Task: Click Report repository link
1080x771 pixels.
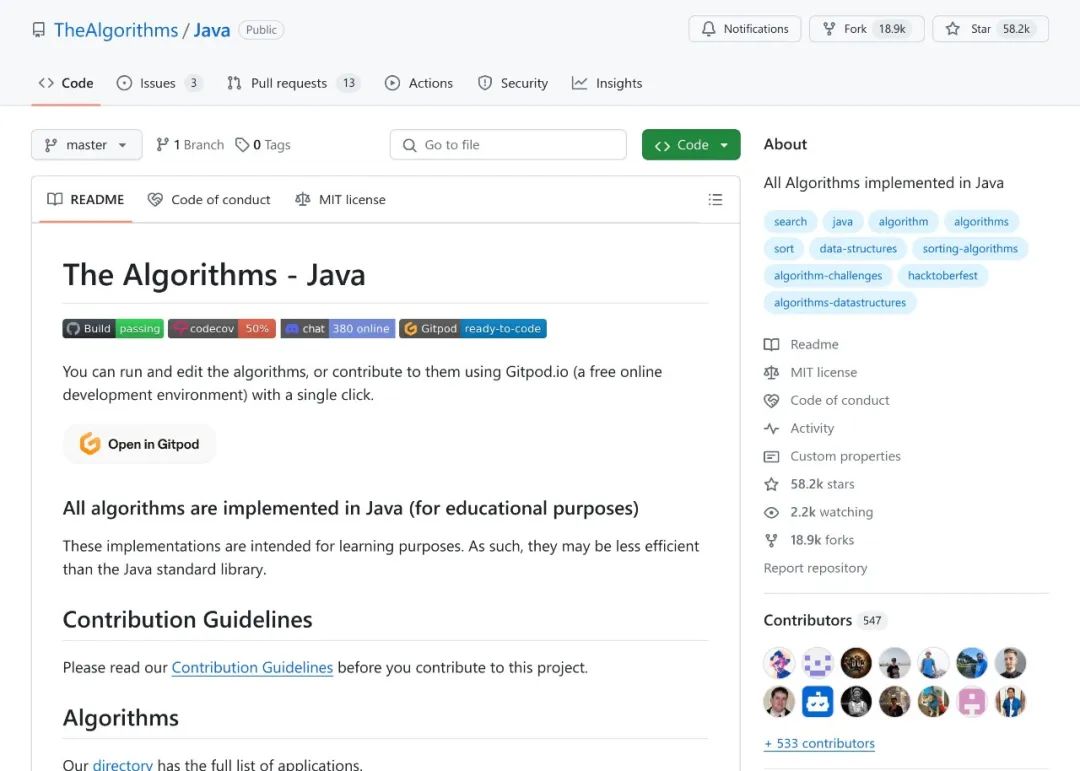Action: tap(815, 568)
